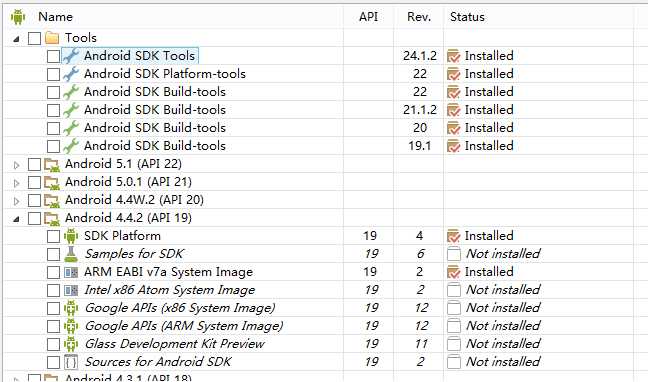This screenshot has height=382, width=648.
Task: Check the Intel x86 Atom System Image box
Action: tap(53, 290)
